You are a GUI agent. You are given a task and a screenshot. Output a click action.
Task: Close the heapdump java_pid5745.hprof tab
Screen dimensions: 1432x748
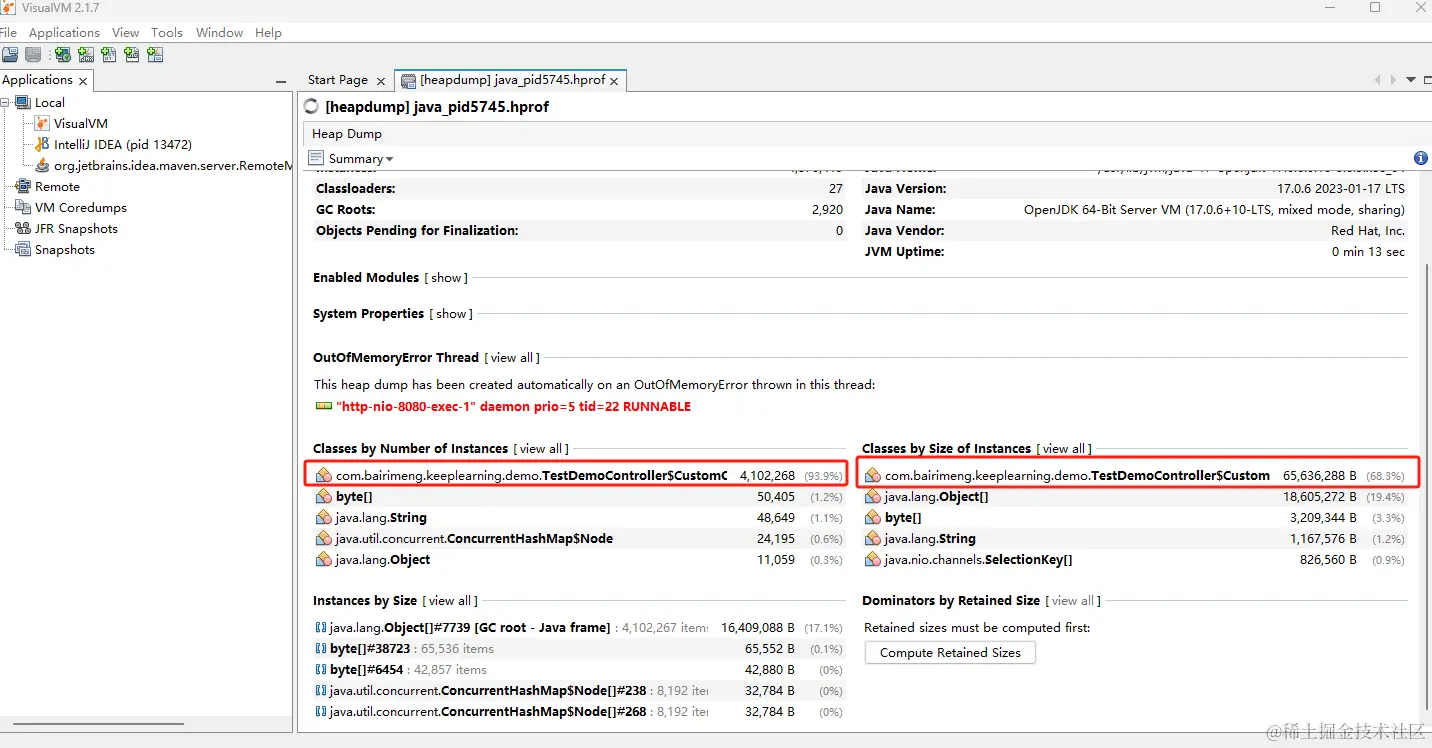pos(614,81)
